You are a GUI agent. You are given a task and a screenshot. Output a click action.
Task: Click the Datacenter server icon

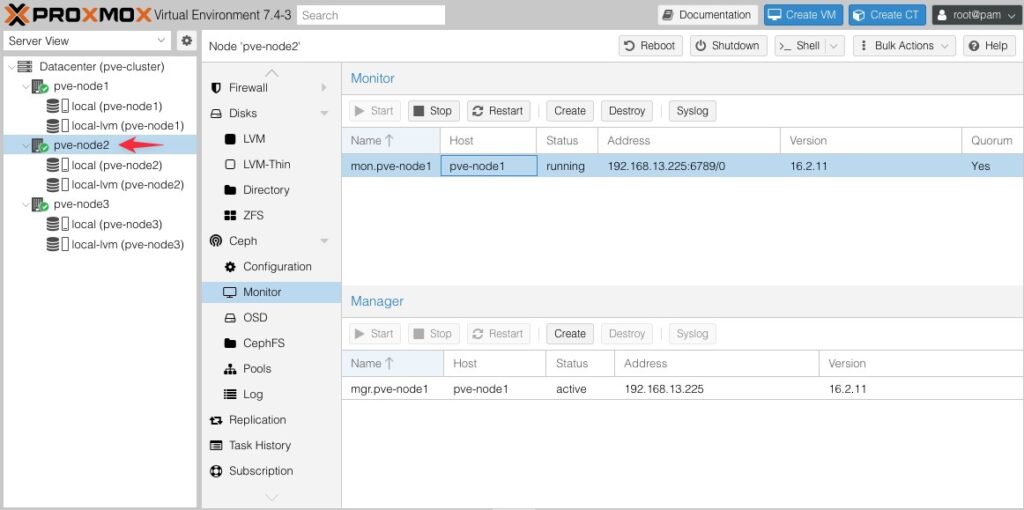click(x=25, y=67)
